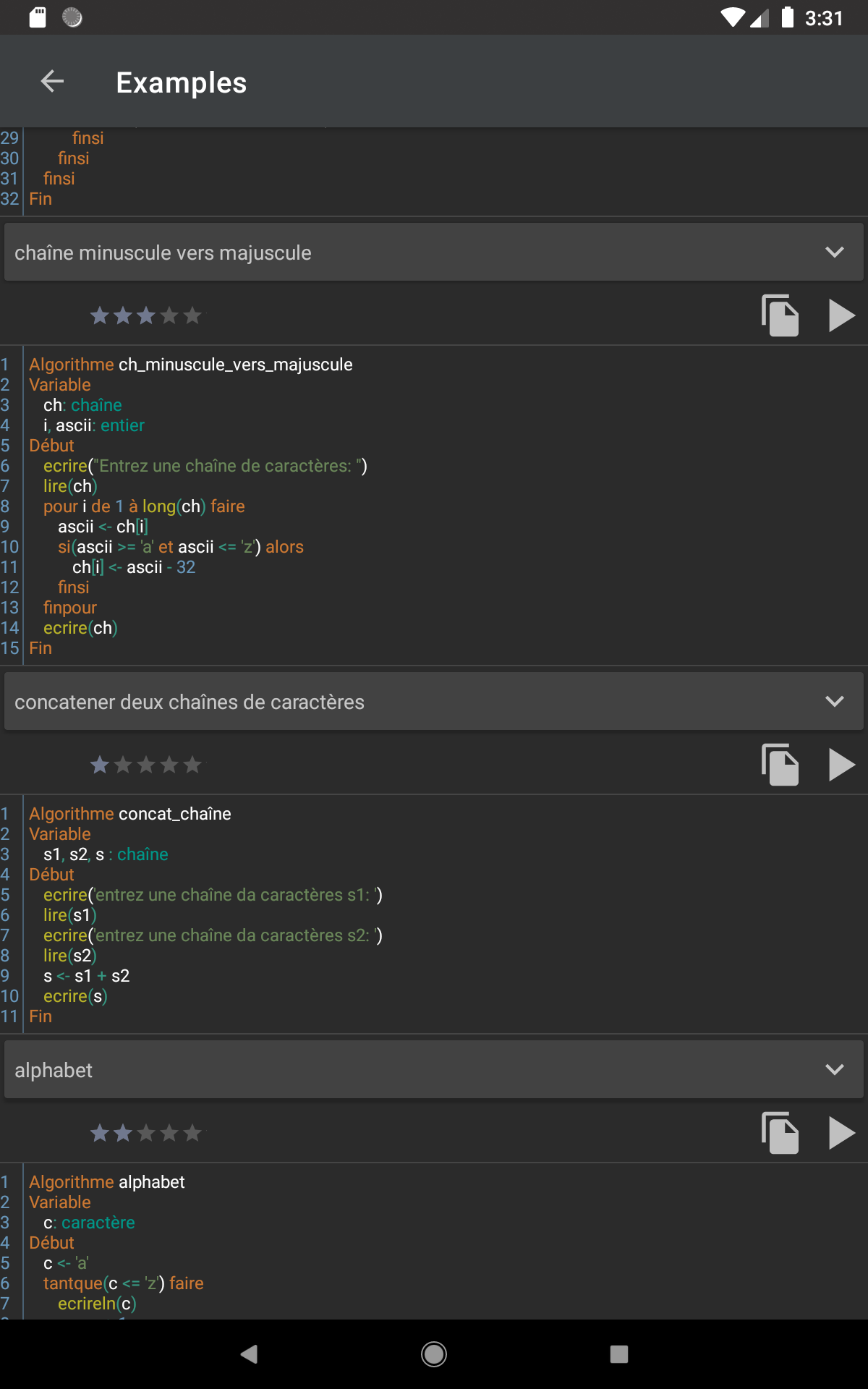Collapse the chaîne minuscule vers majuscule section
The width and height of the screenshot is (868, 1389).
(835, 252)
